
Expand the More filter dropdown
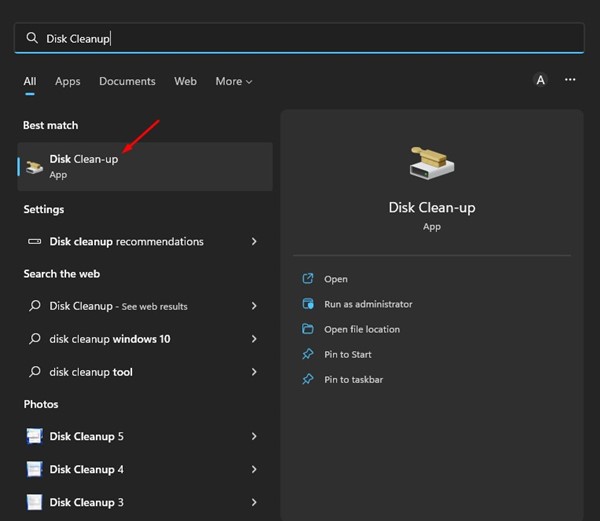[234, 81]
